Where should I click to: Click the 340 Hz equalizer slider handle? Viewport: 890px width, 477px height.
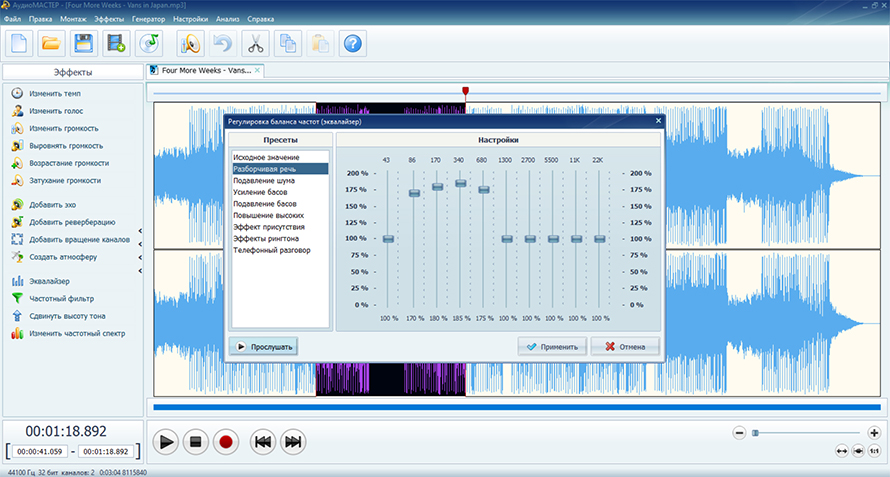460,183
